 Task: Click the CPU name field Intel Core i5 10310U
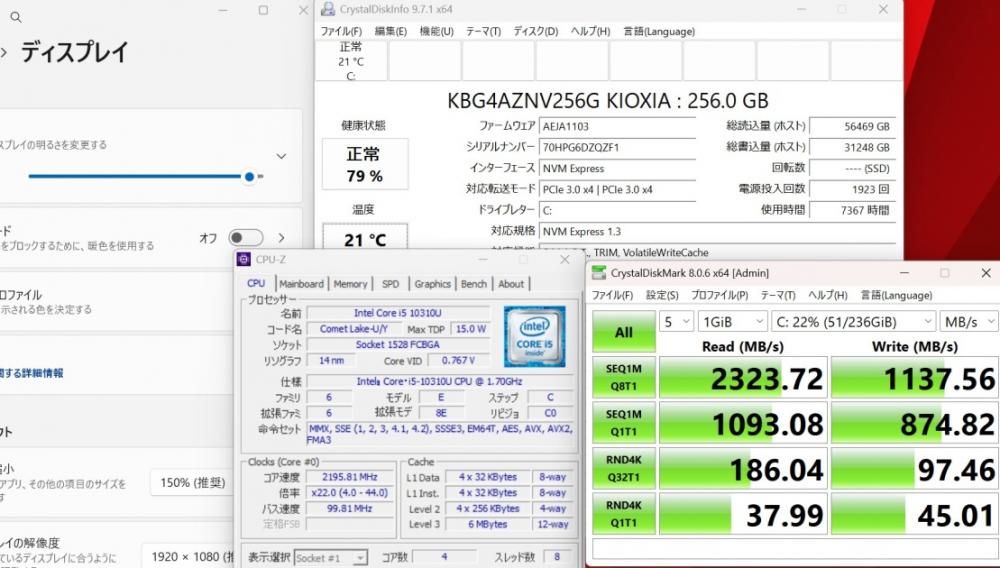(399, 313)
